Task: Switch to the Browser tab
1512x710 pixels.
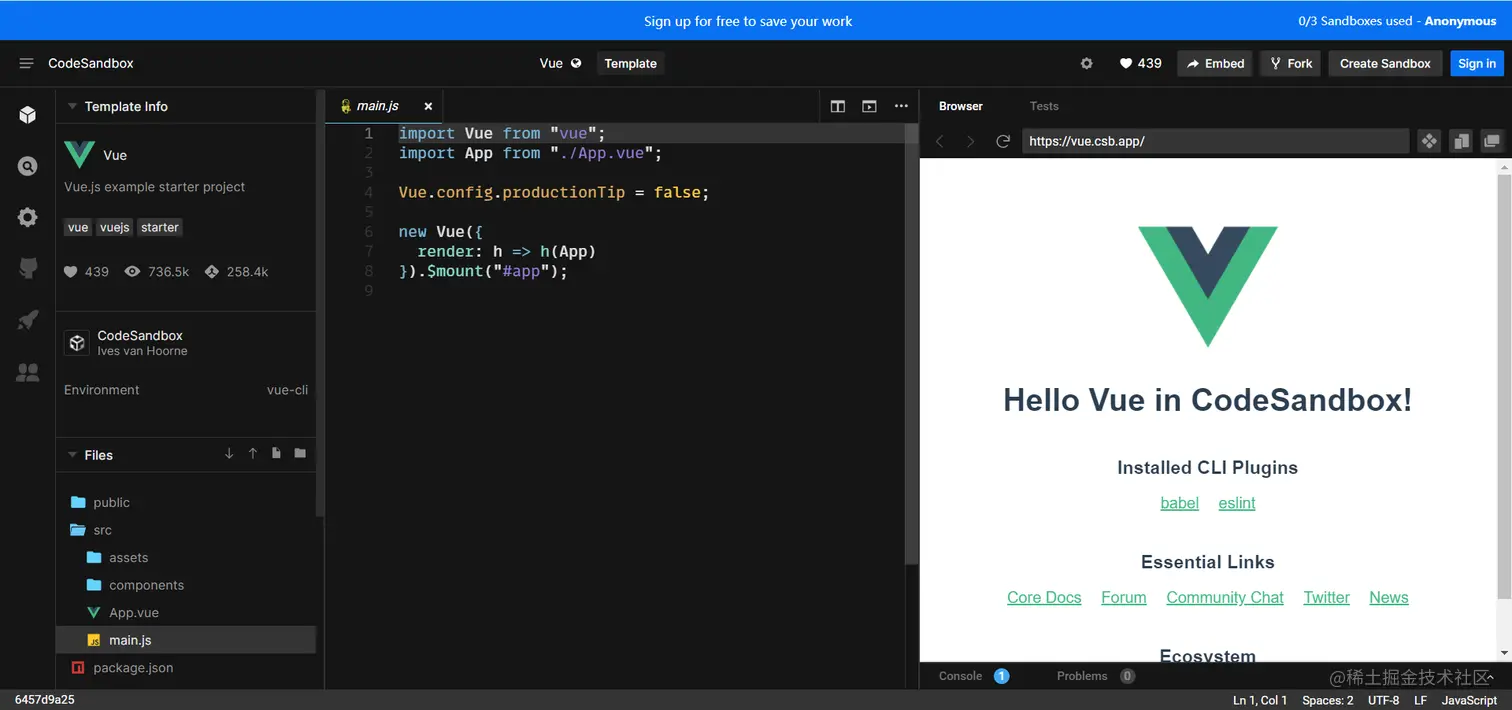Action: pos(961,106)
